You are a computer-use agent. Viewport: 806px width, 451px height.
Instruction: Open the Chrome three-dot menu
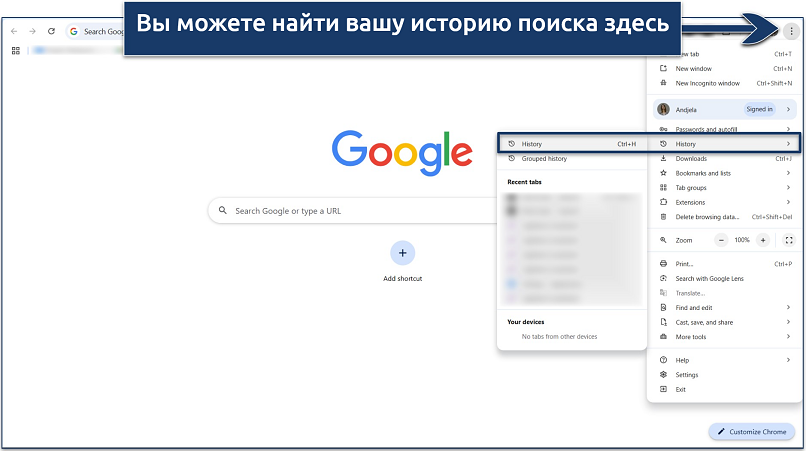click(791, 32)
